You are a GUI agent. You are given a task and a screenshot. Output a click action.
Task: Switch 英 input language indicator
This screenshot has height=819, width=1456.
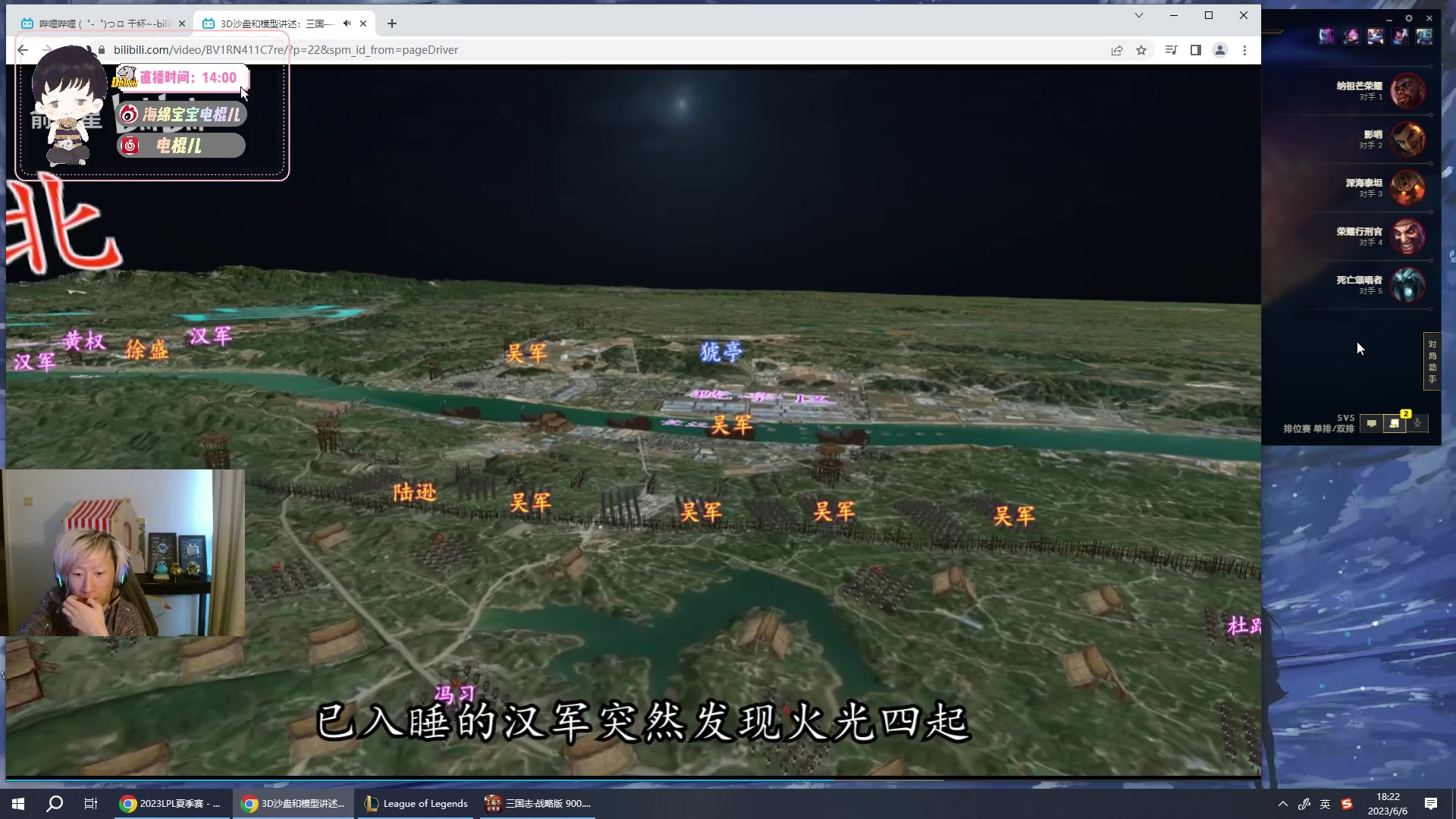tap(1325, 804)
